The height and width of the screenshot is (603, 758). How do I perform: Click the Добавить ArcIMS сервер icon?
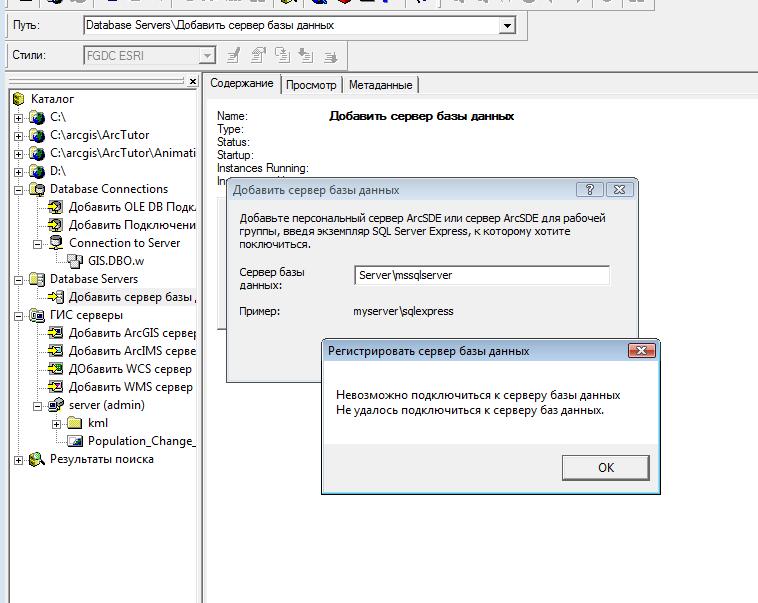56,351
